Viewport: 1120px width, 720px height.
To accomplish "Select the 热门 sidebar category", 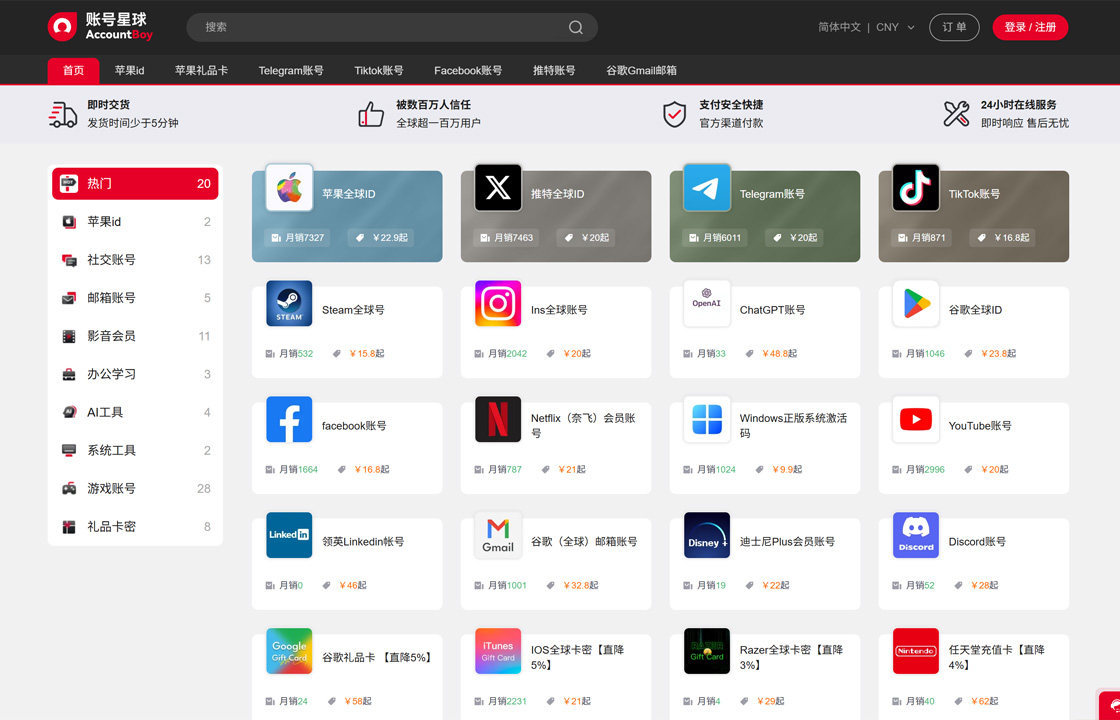I will (135, 184).
